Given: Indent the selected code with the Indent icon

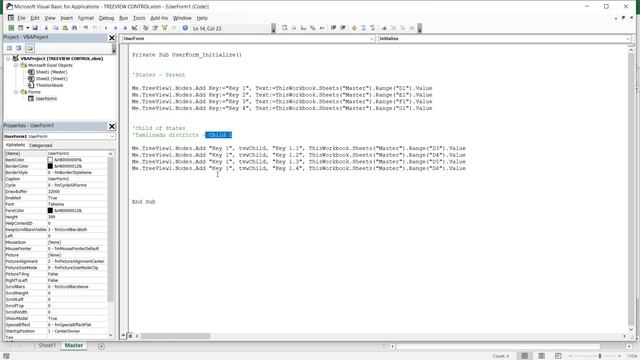Looking at the screenshot, I should (x=333, y=28).
